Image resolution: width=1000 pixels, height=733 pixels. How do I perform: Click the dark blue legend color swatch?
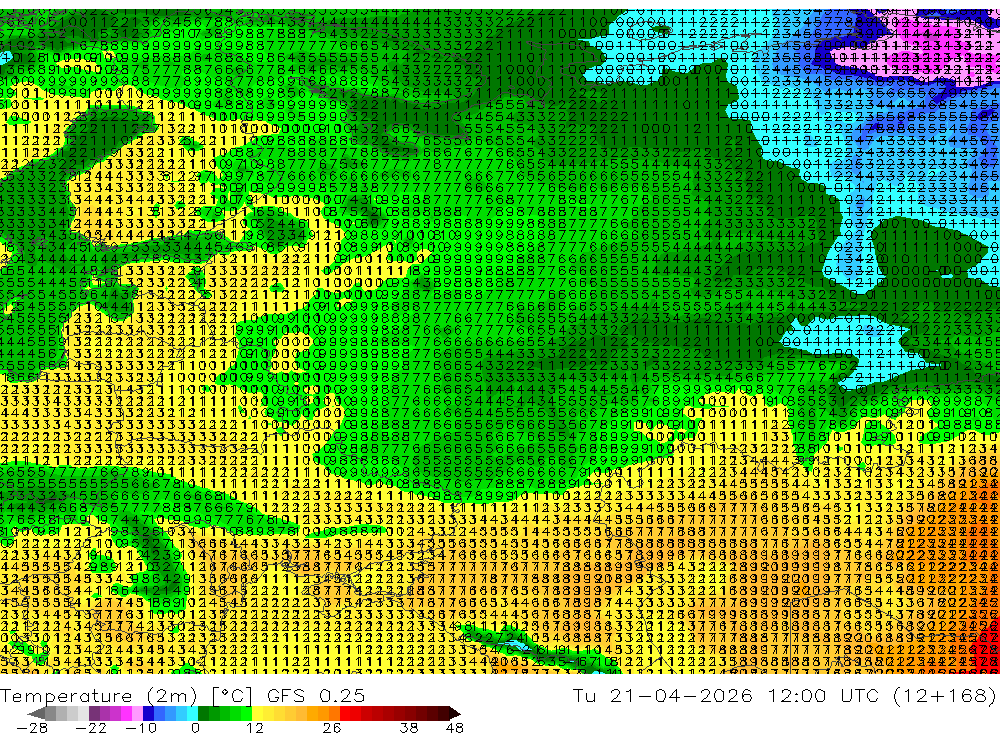[148, 713]
